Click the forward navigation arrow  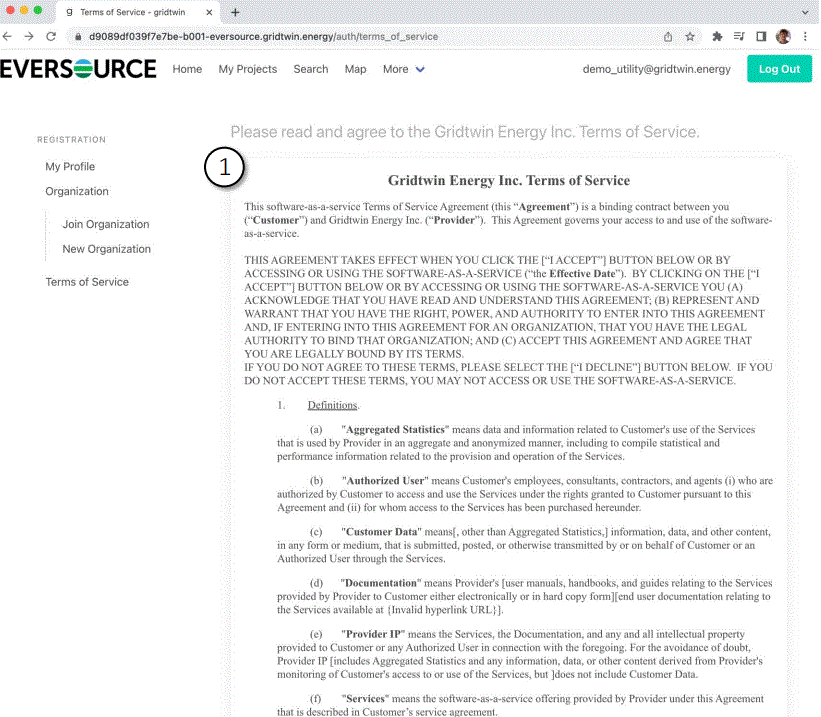pos(29,36)
